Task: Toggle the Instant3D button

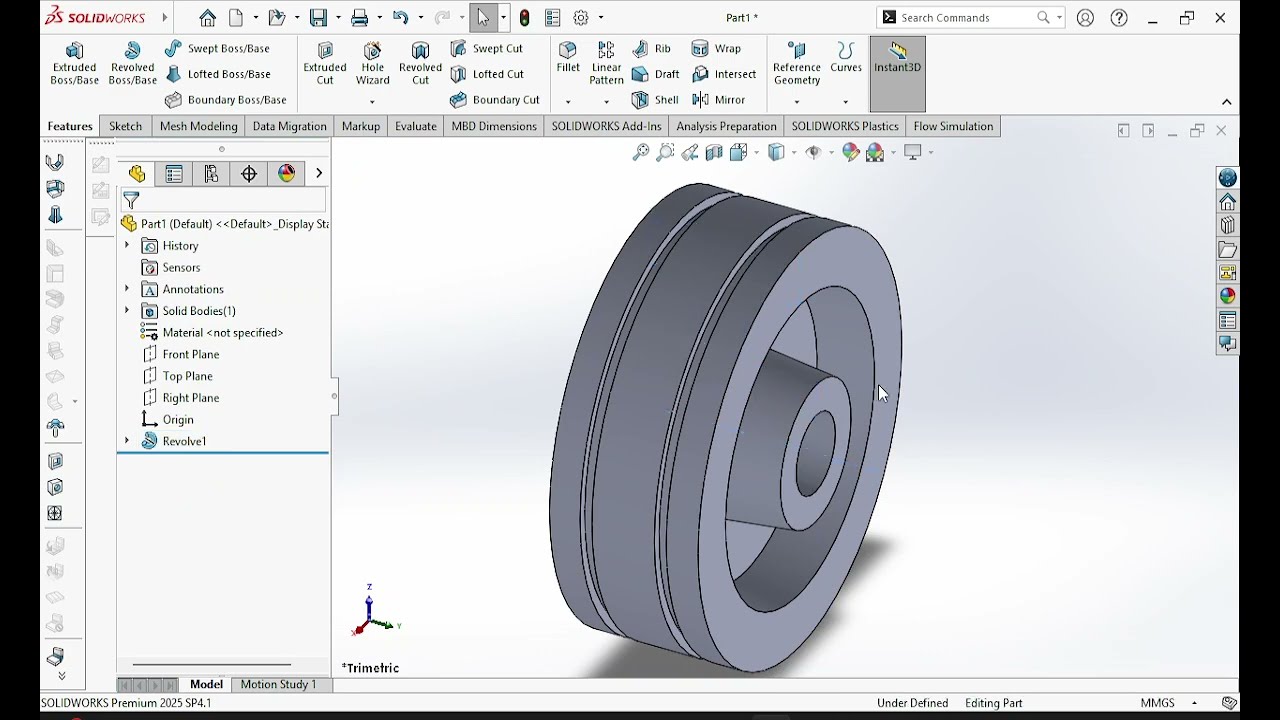Action: (x=898, y=73)
